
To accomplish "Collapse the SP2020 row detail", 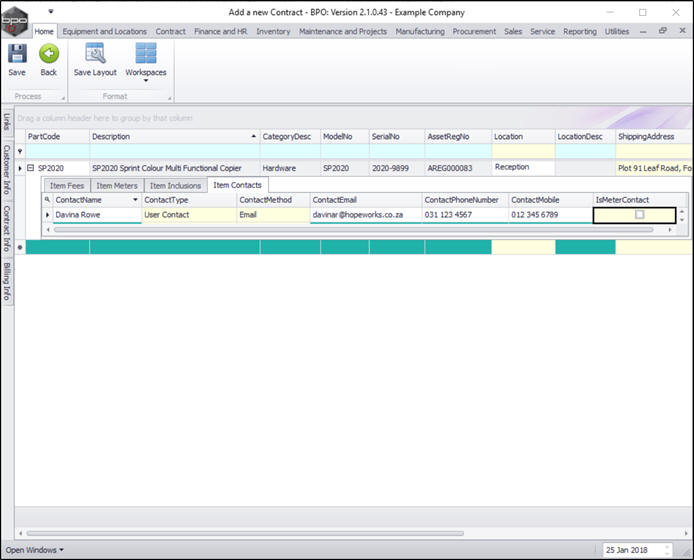I will click(x=31, y=168).
